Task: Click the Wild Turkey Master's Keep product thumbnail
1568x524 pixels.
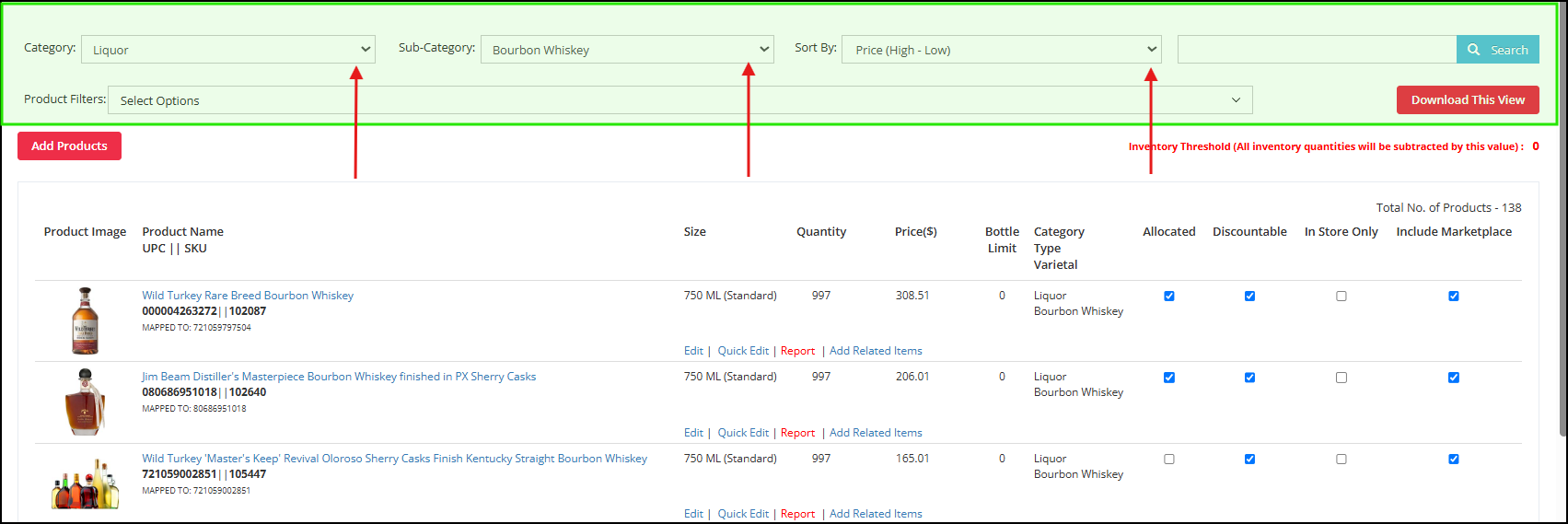Action: [x=86, y=484]
